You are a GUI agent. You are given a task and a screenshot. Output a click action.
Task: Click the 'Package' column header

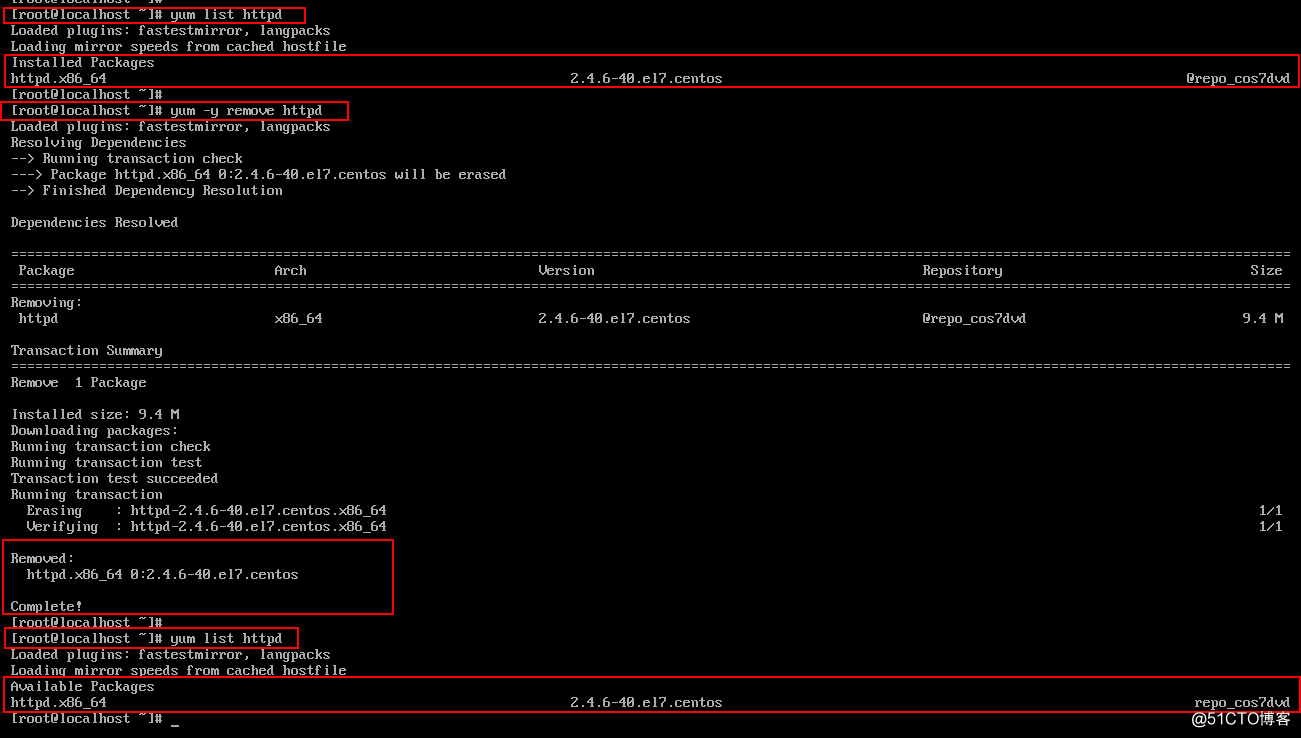coord(46,270)
